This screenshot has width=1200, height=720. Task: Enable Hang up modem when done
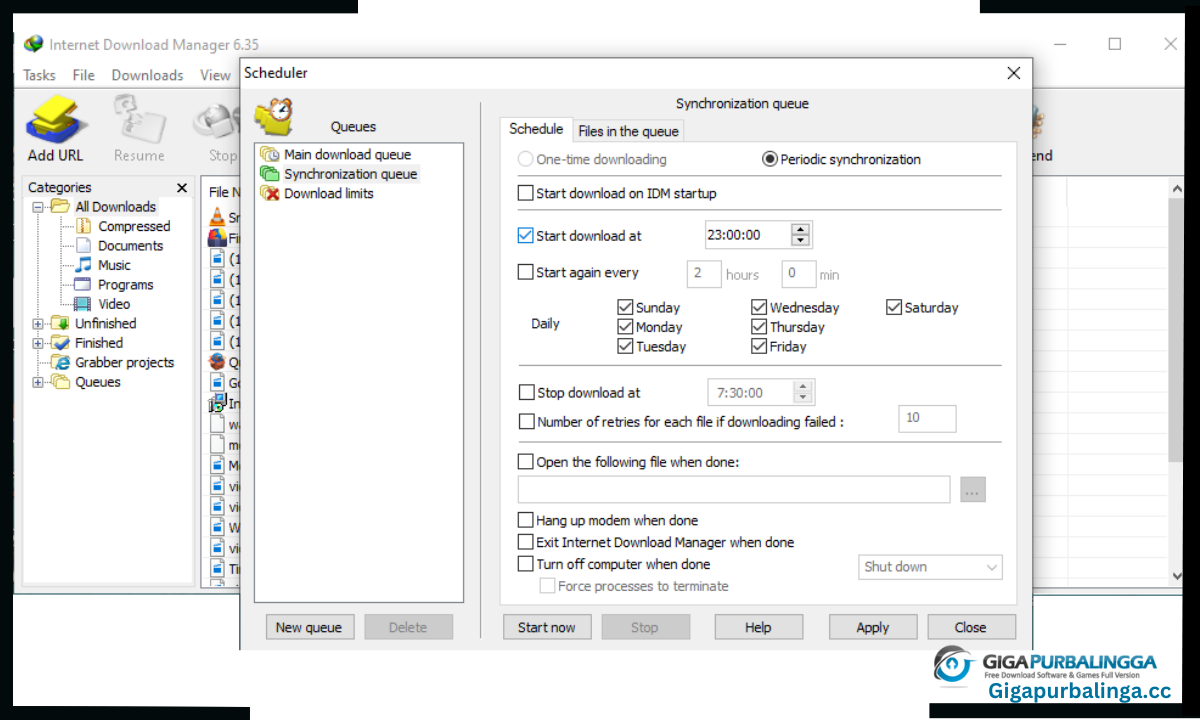526,520
